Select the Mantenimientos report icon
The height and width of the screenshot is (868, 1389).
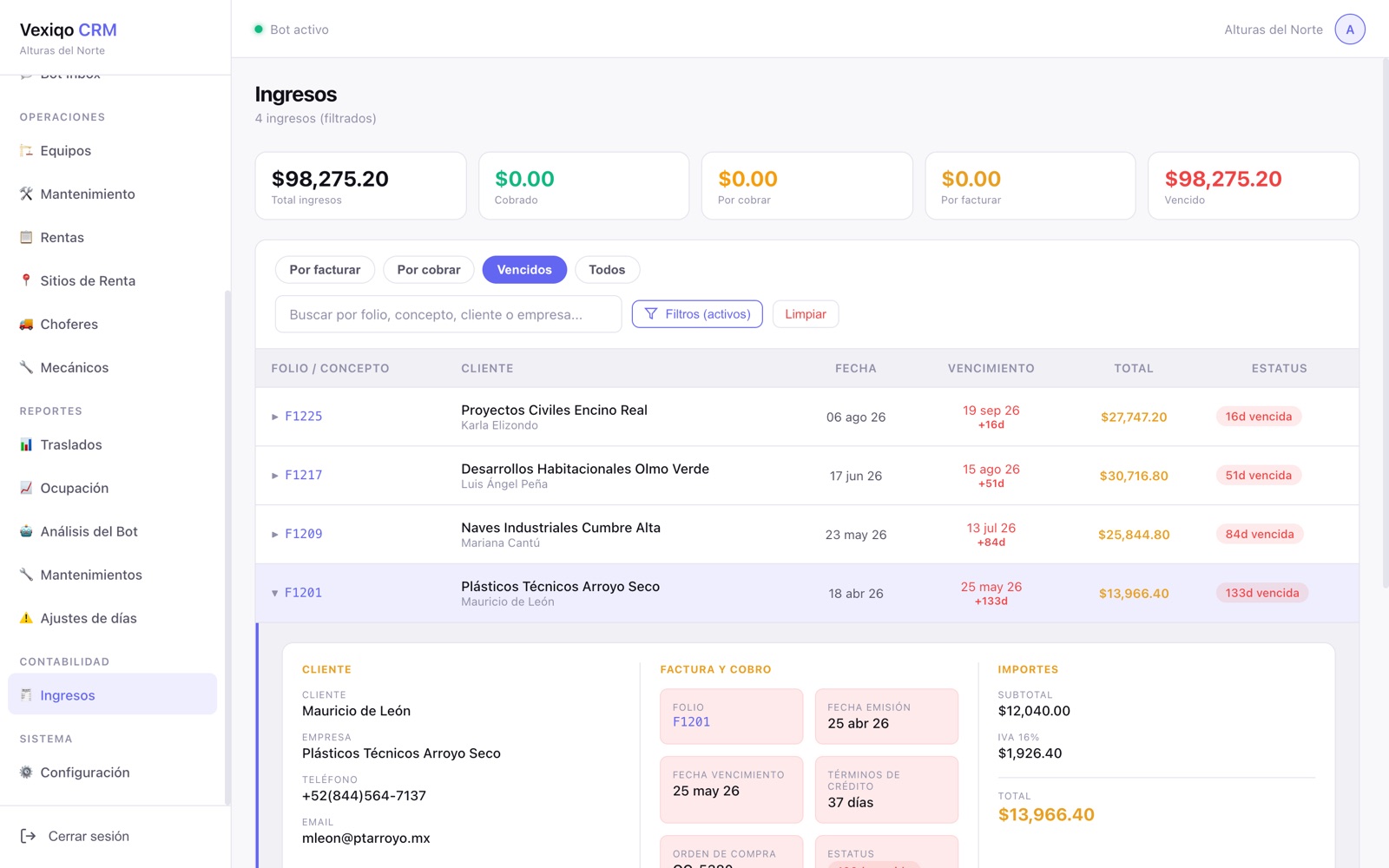click(x=26, y=575)
